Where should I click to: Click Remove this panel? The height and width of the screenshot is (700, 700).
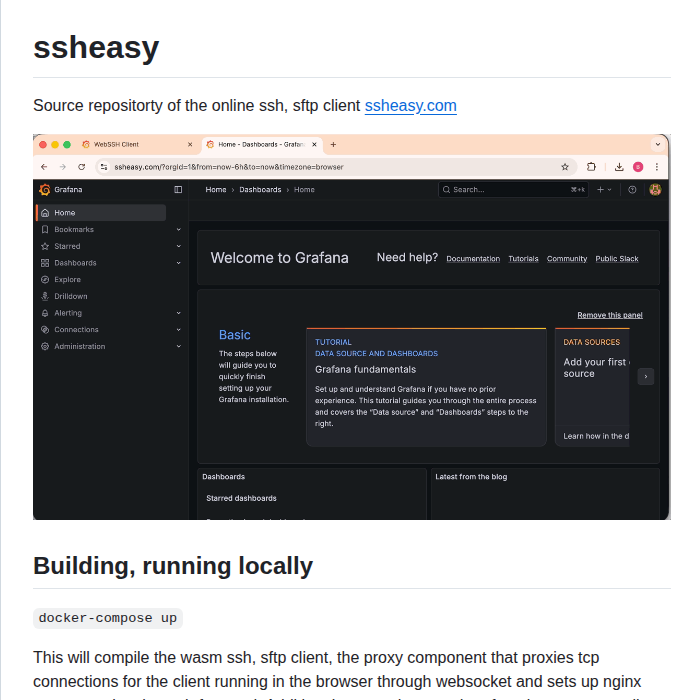(x=610, y=315)
